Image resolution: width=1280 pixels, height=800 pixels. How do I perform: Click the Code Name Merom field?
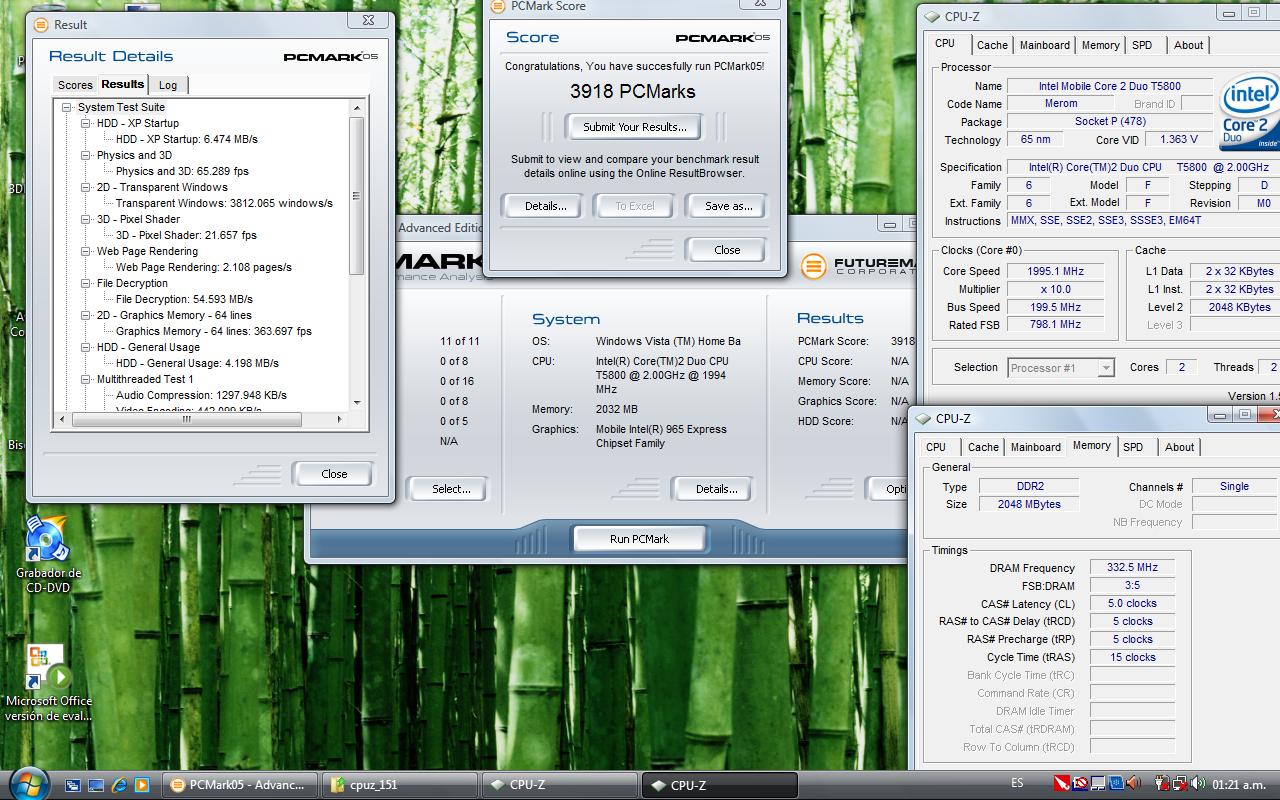pos(1060,104)
